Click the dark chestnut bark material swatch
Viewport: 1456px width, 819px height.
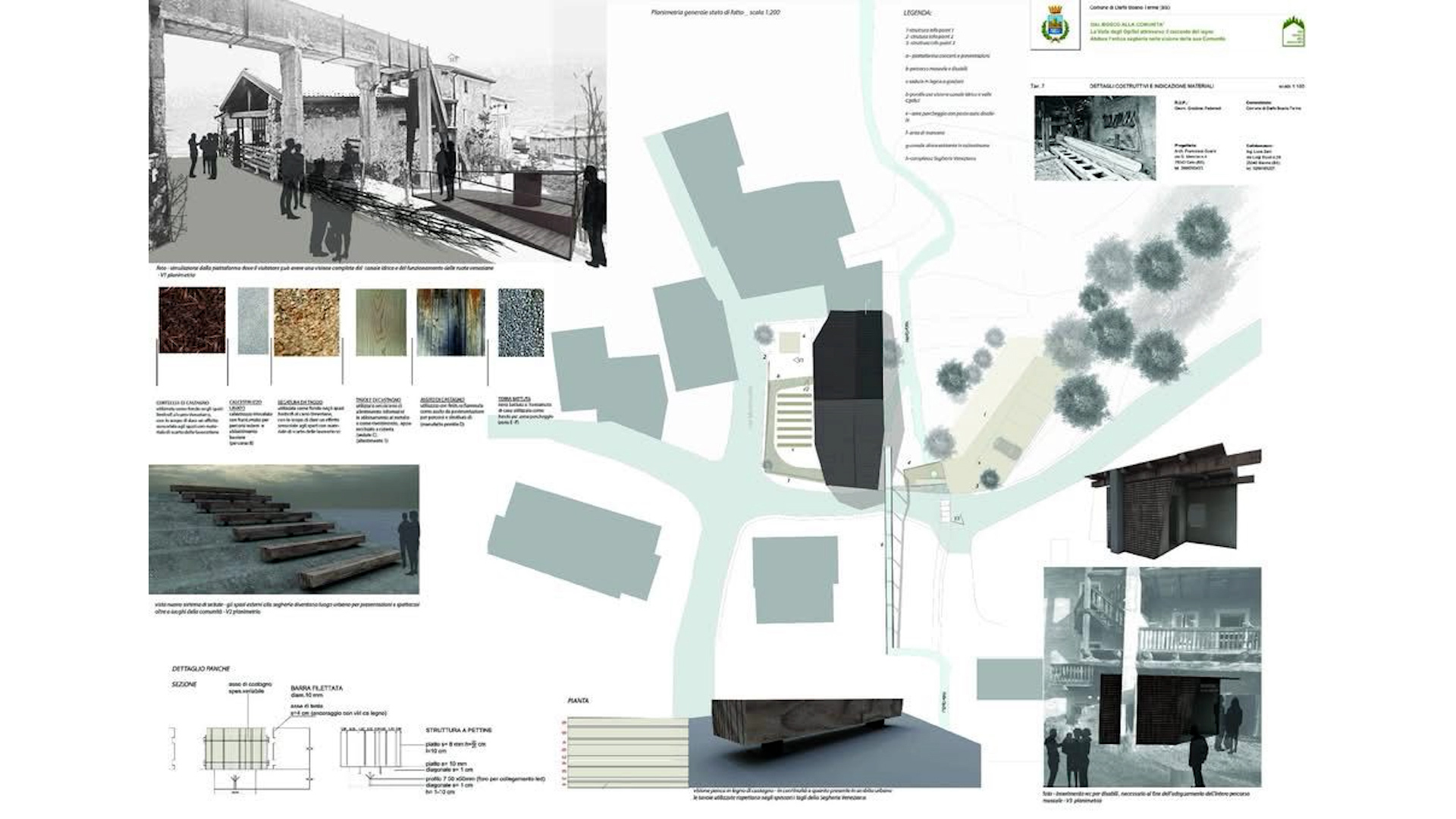tap(192, 320)
